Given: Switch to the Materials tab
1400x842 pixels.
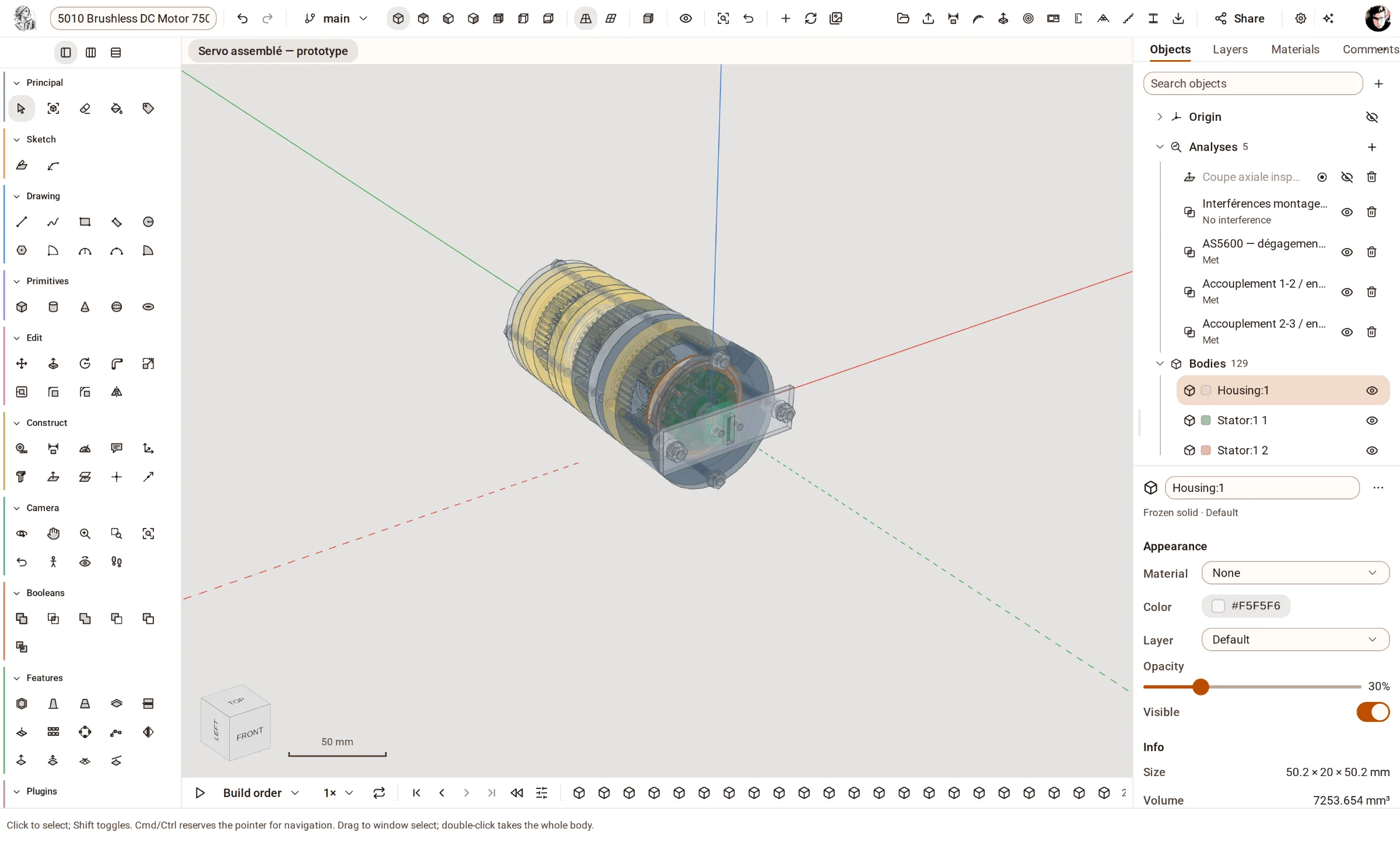Looking at the screenshot, I should [1295, 50].
